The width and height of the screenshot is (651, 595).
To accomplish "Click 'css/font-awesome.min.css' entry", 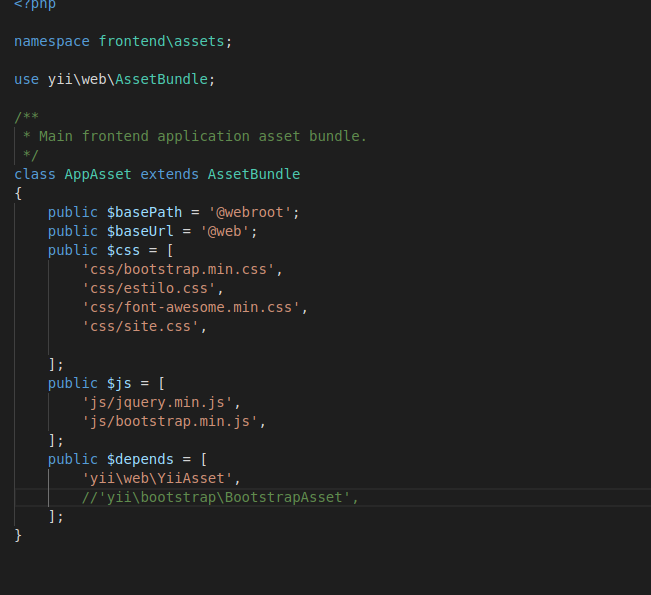I will pyautogui.click(x=191, y=308).
